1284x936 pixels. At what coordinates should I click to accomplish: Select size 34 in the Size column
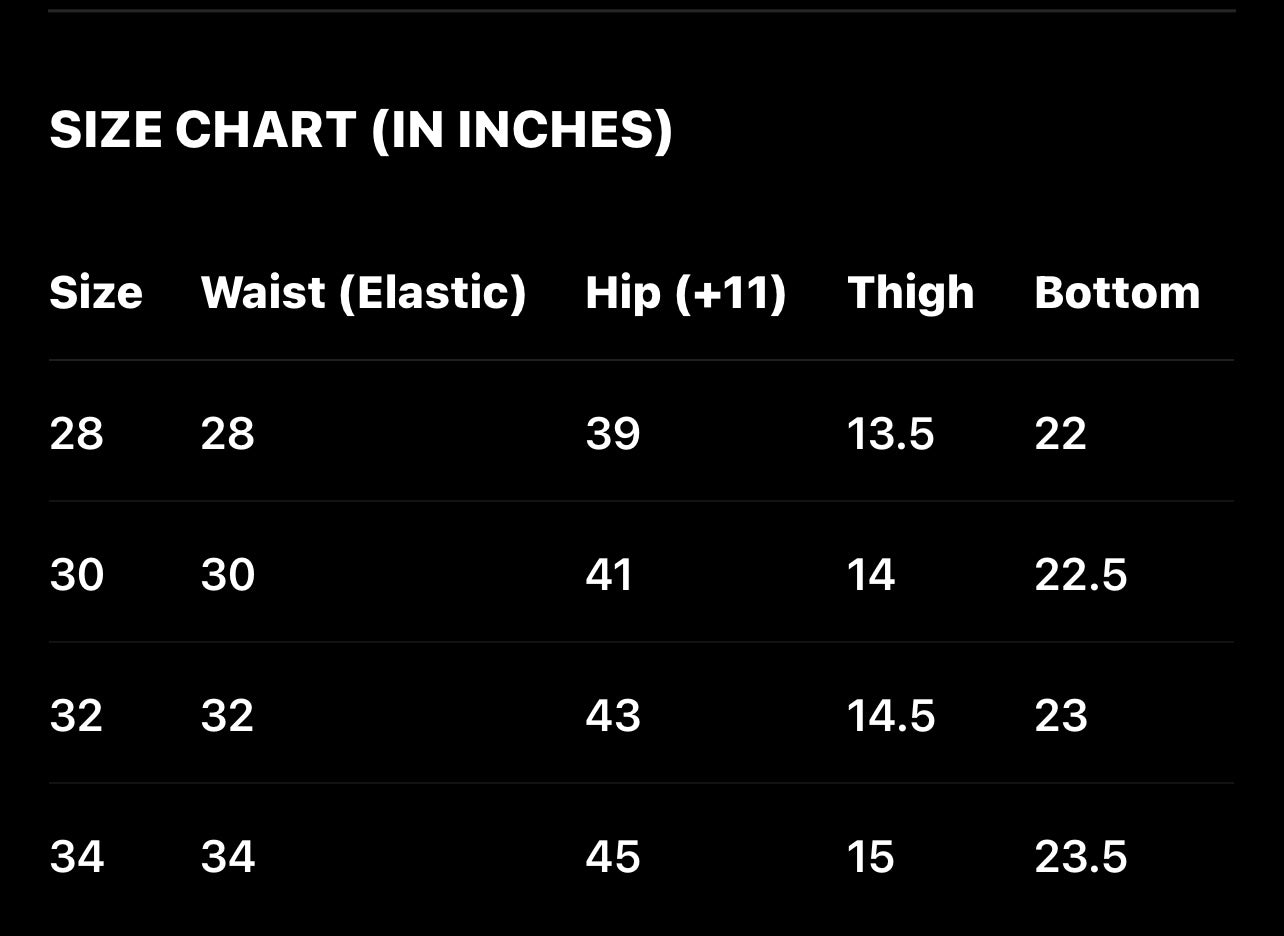tap(76, 857)
